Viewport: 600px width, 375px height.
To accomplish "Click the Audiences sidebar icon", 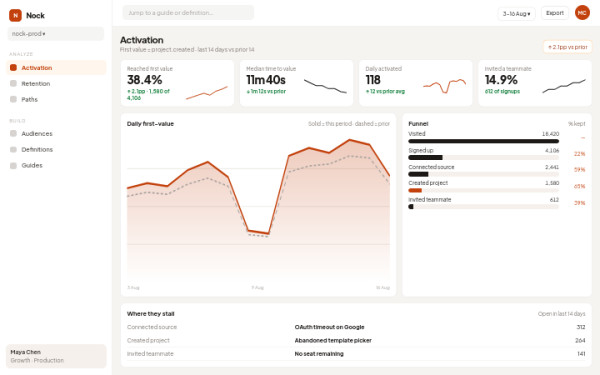I will [x=13, y=134].
